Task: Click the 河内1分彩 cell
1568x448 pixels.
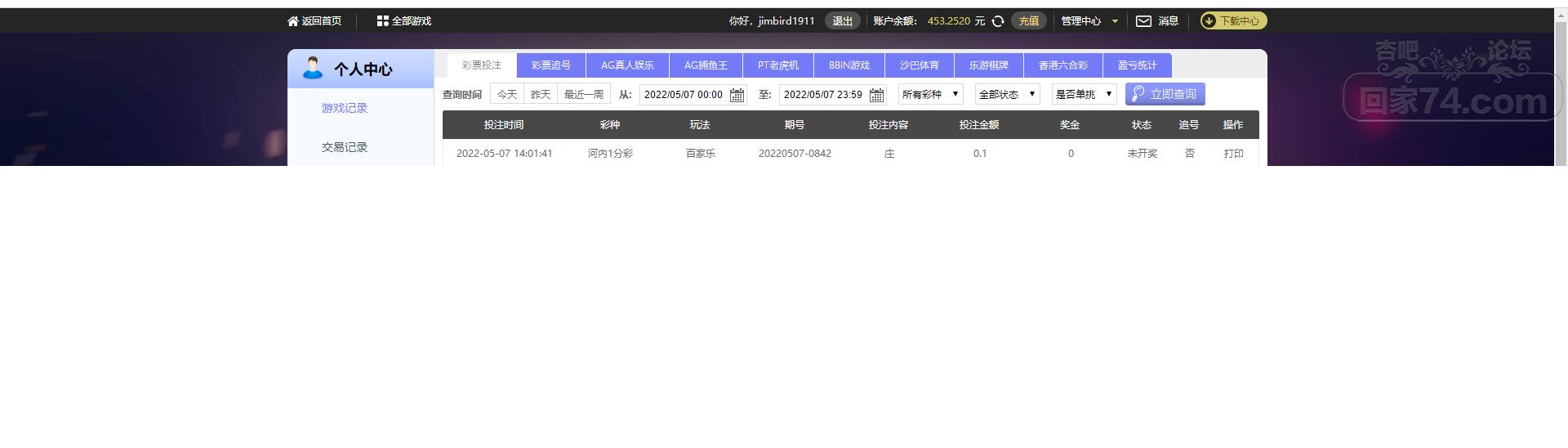Action: coord(610,154)
